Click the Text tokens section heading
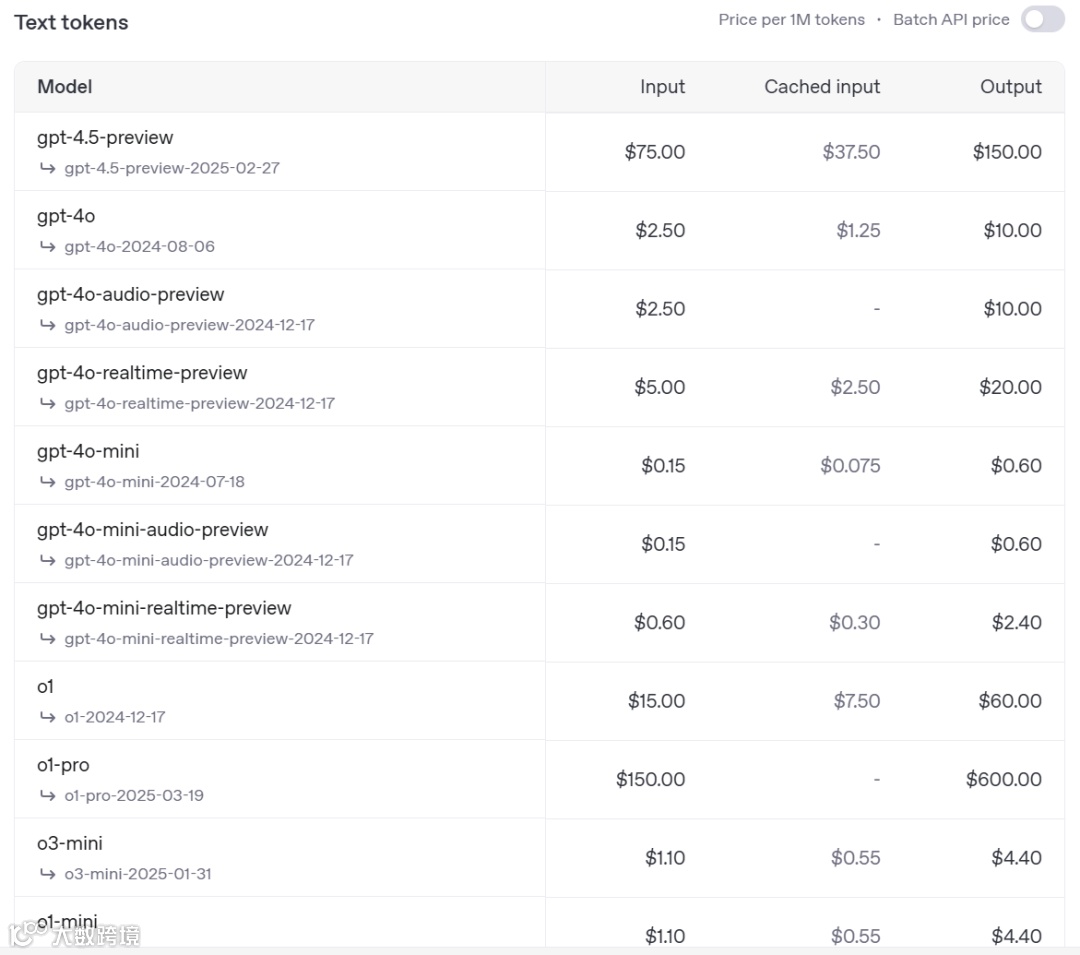This screenshot has width=1080, height=955. click(71, 23)
